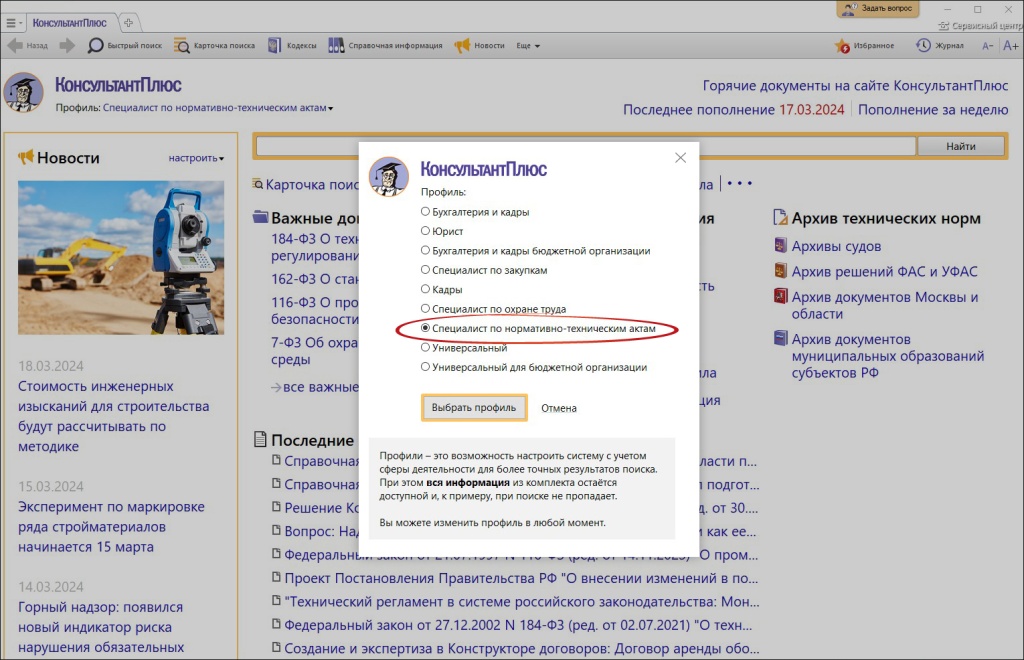Open Пополнение за неделю link
Screen dimensions: 1024x660
click(x=933, y=110)
